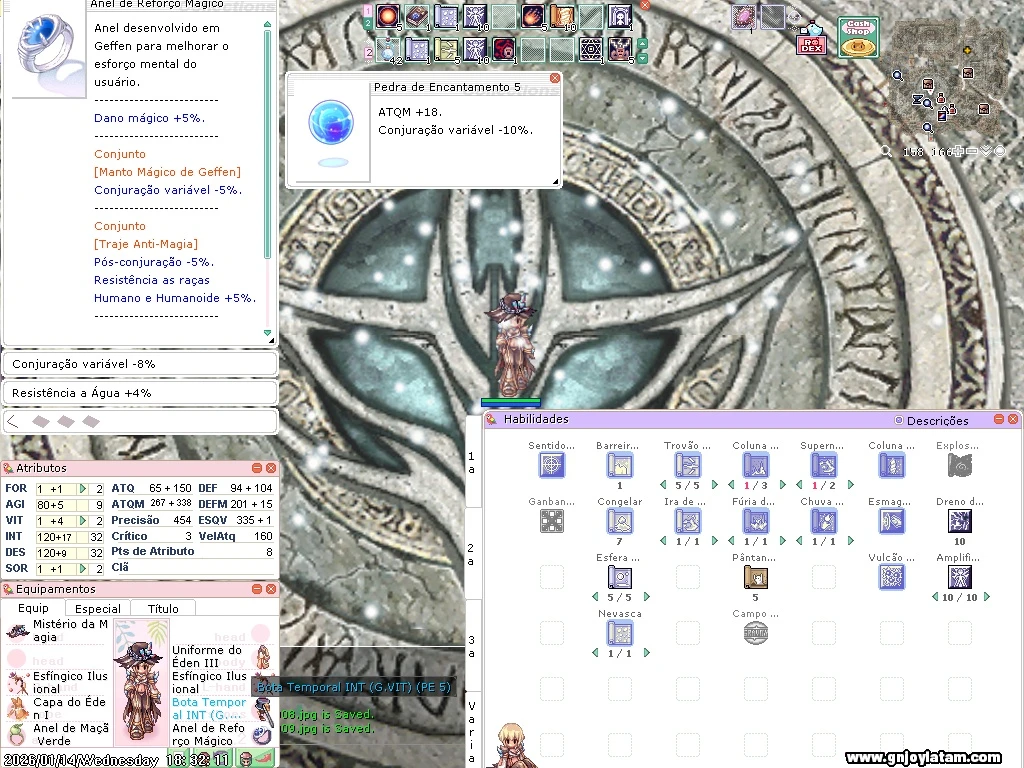The height and width of the screenshot is (768, 1024).
Task: Switch to the Especial equipment tab
Action: tap(98, 608)
